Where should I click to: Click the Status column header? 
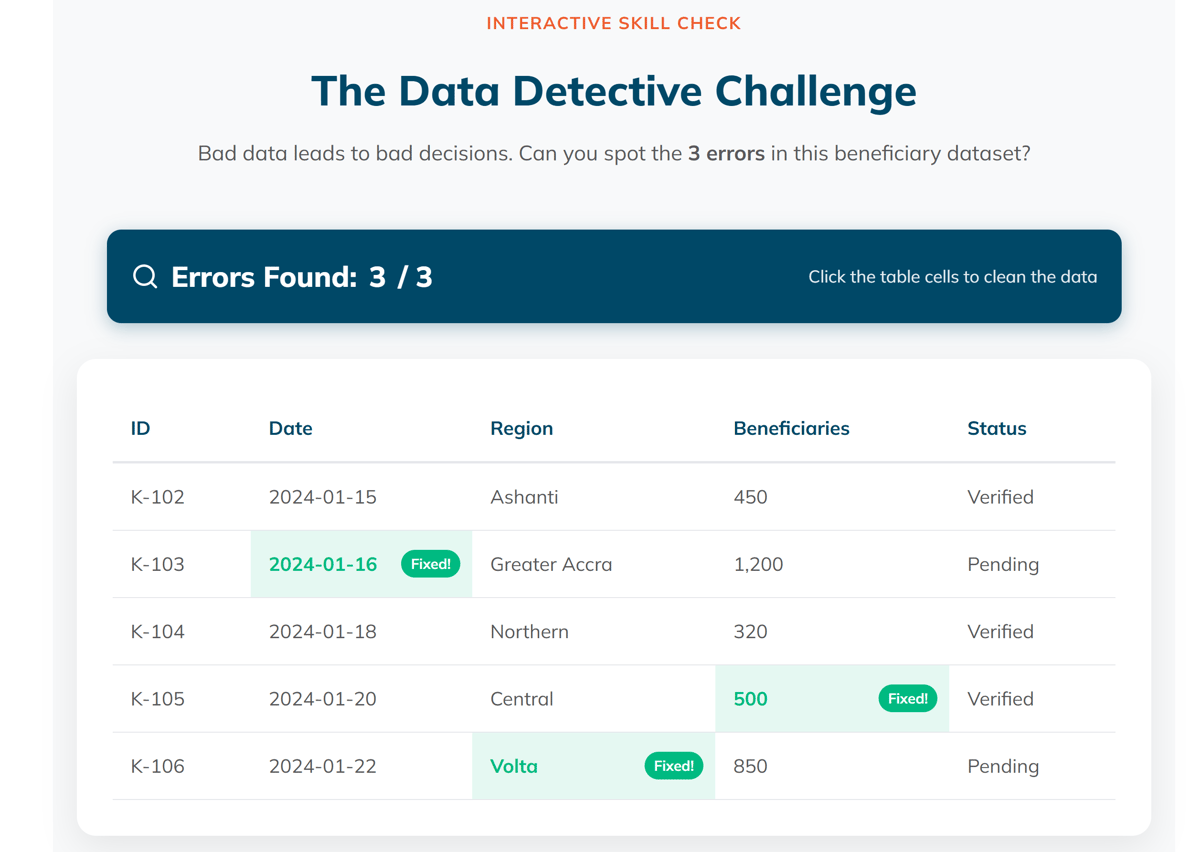tap(996, 428)
